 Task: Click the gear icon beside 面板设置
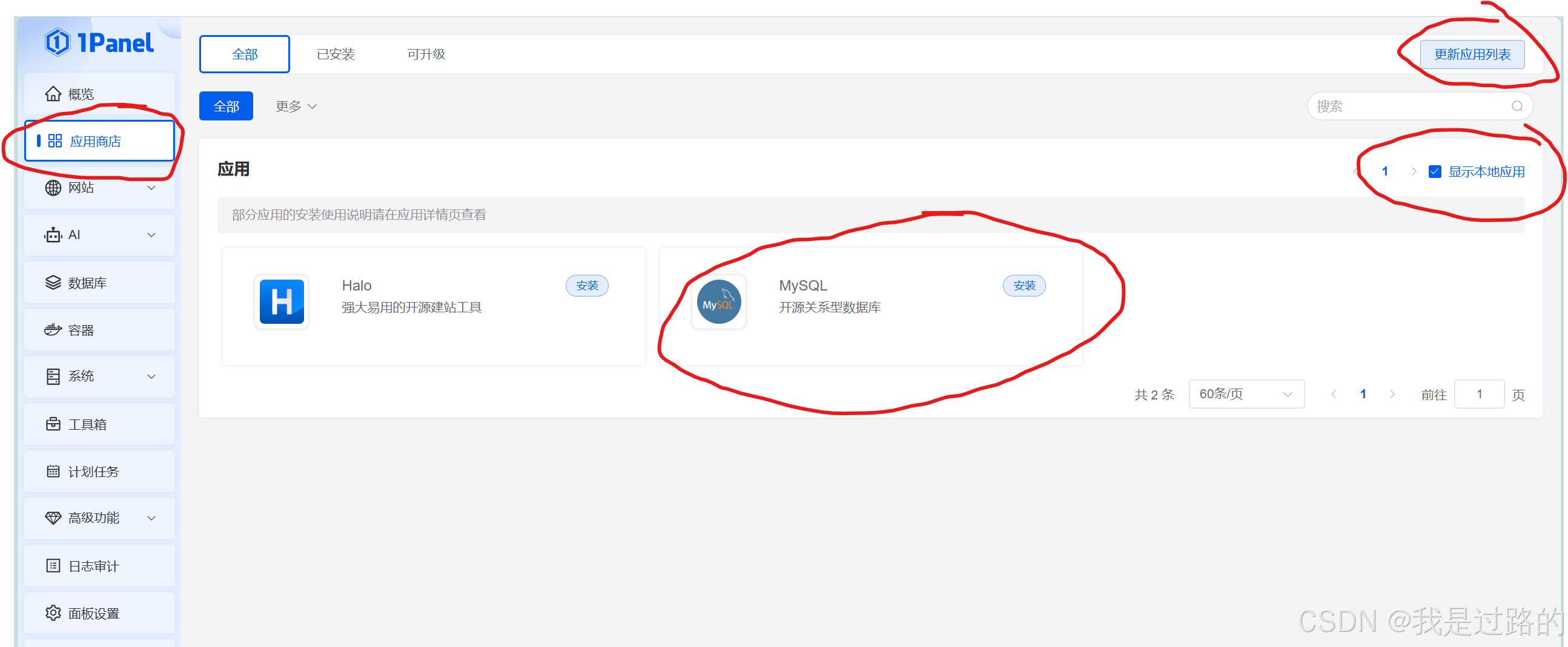(53, 613)
